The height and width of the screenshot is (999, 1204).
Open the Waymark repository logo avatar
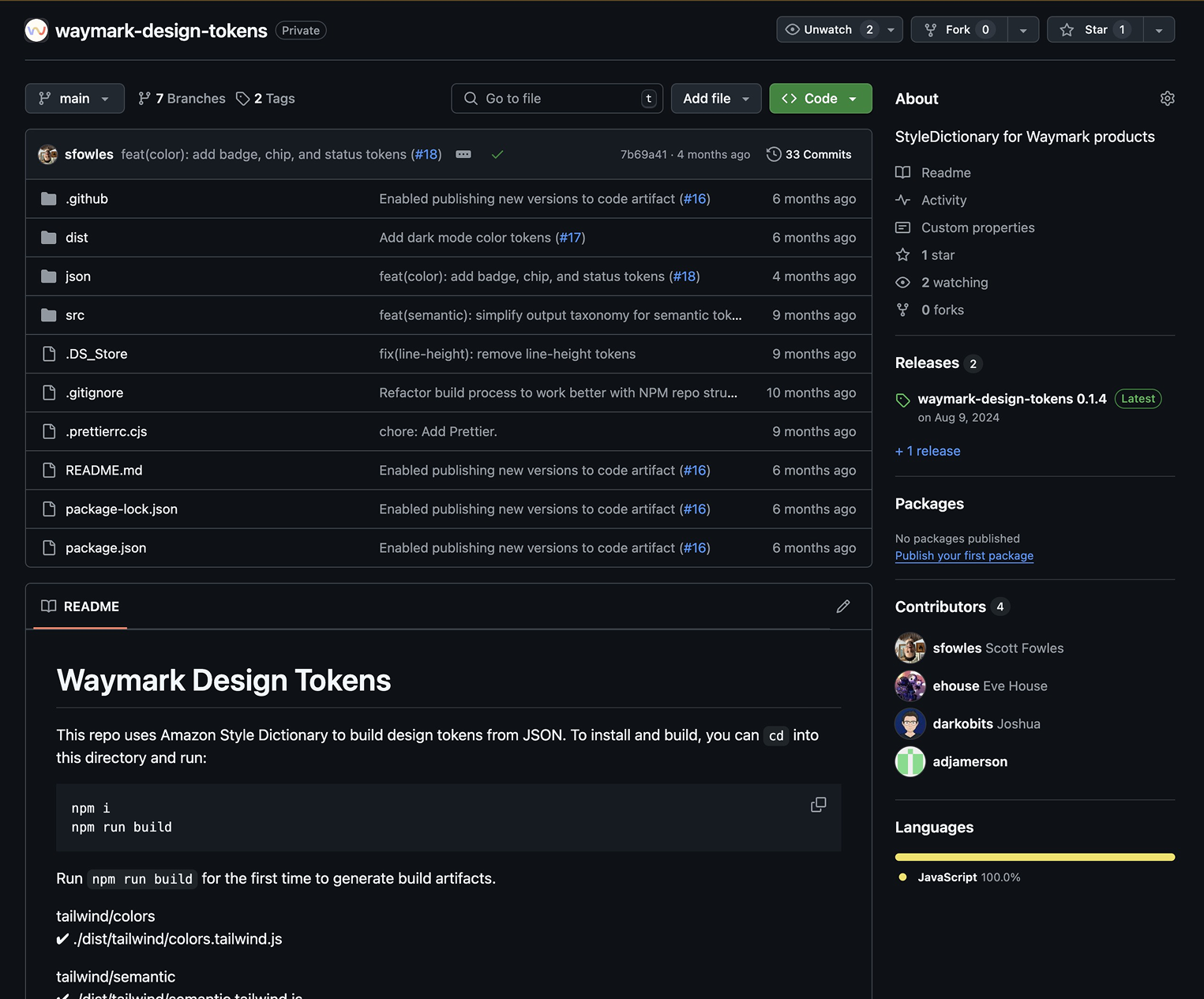[36, 30]
